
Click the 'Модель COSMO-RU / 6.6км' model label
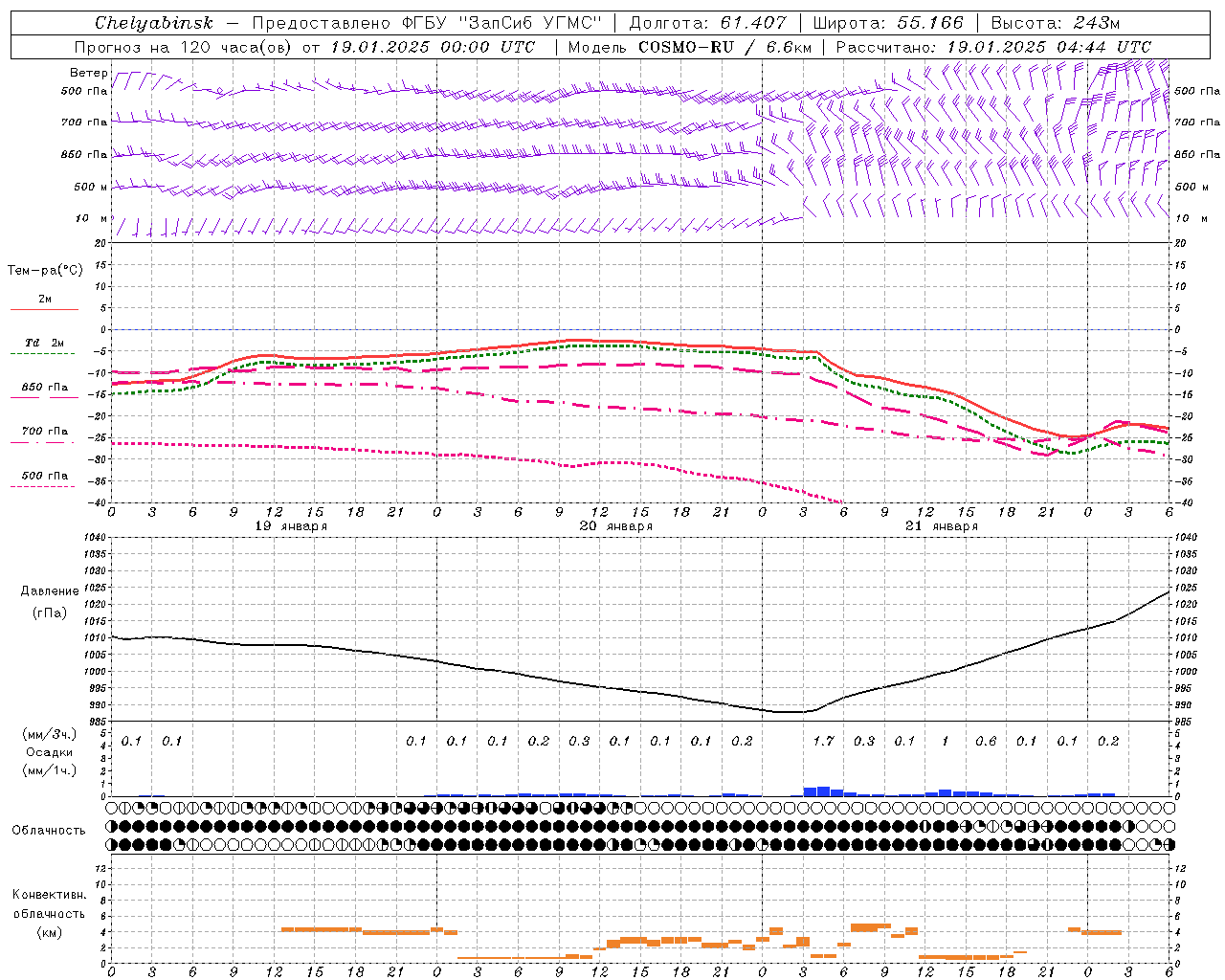[x=690, y=47]
